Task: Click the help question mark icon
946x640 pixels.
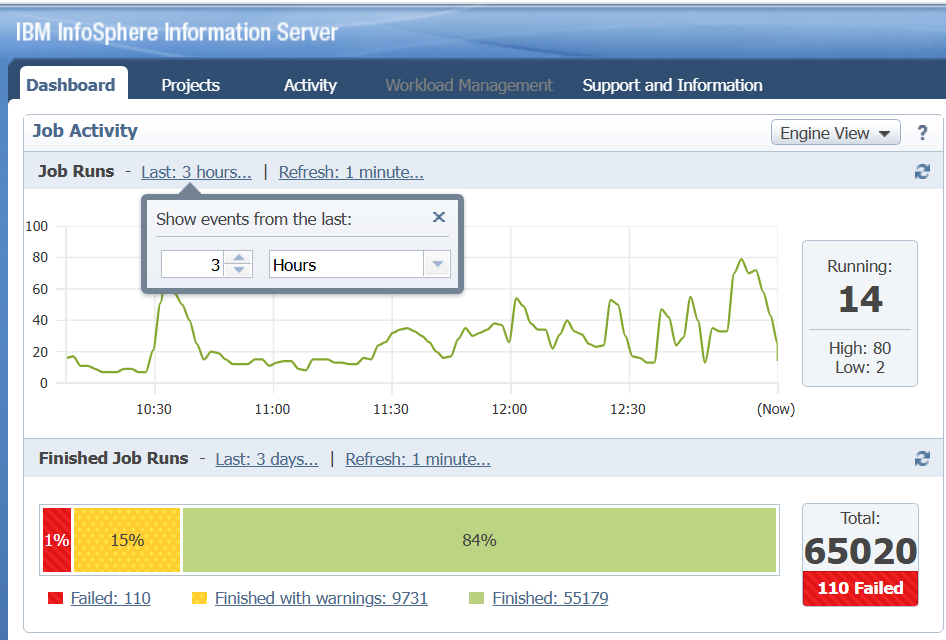Action: tap(922, 133)
